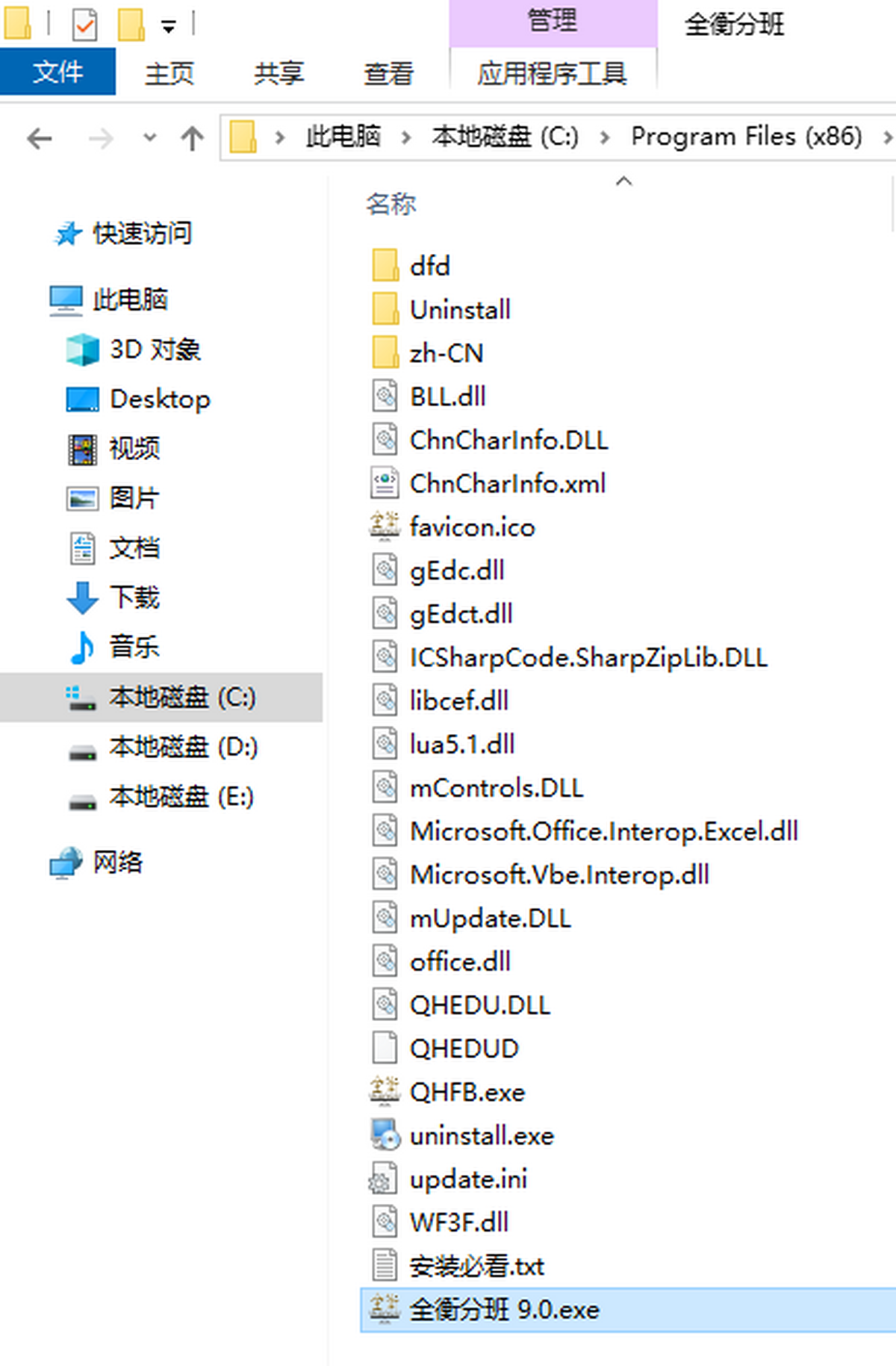Open the 文件 menu
Screen dimensions: 896x1366
point(57,72)
